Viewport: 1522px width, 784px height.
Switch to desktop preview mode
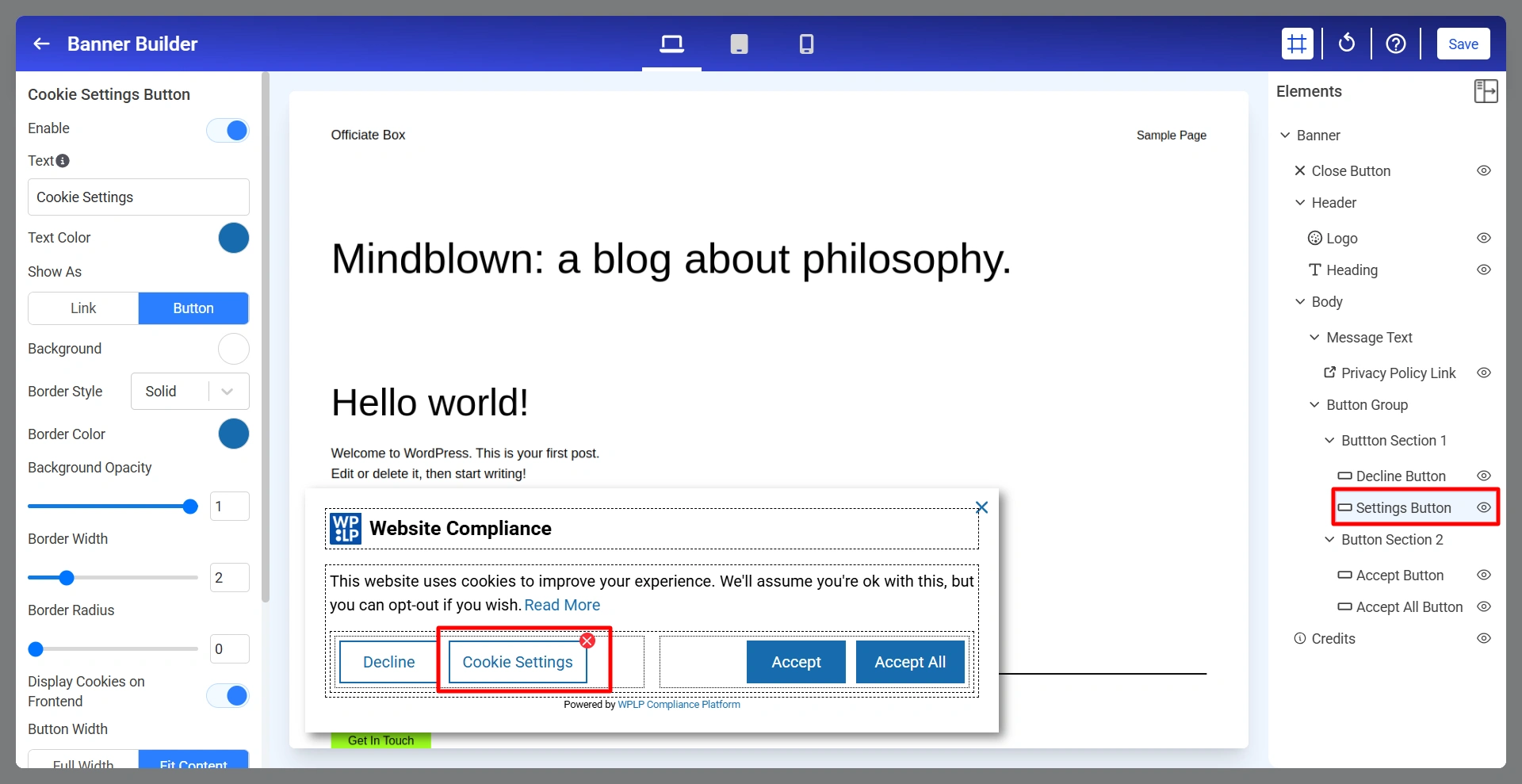(671, 44)
